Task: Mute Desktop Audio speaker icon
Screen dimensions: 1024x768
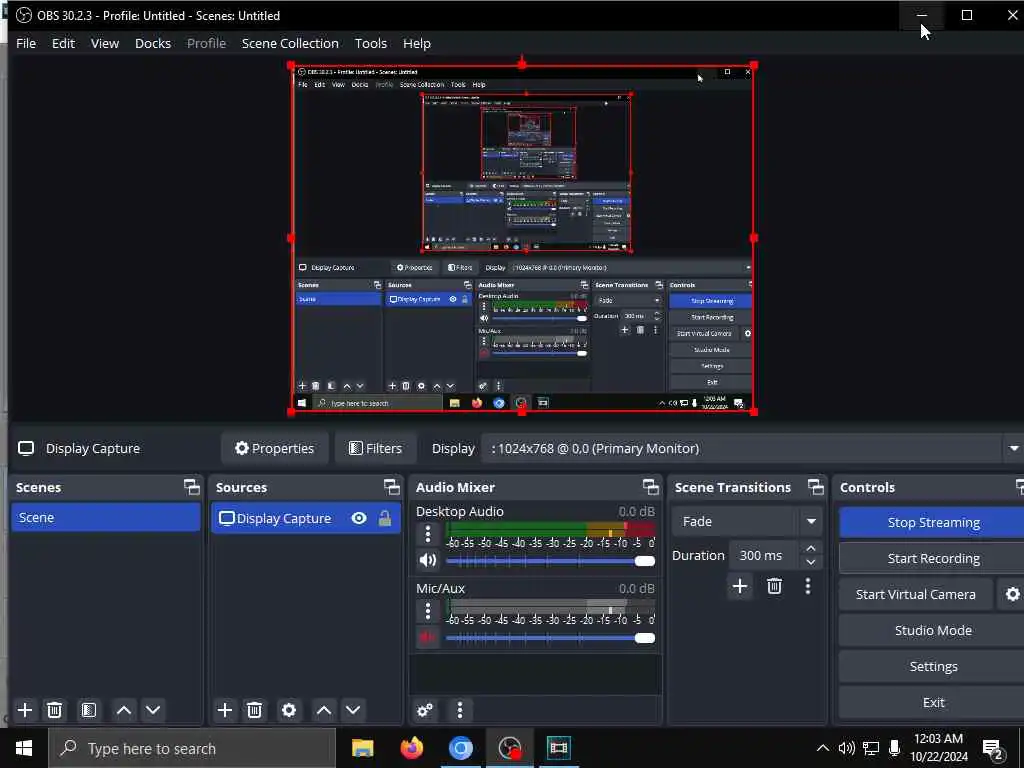Action: (428, 560)
